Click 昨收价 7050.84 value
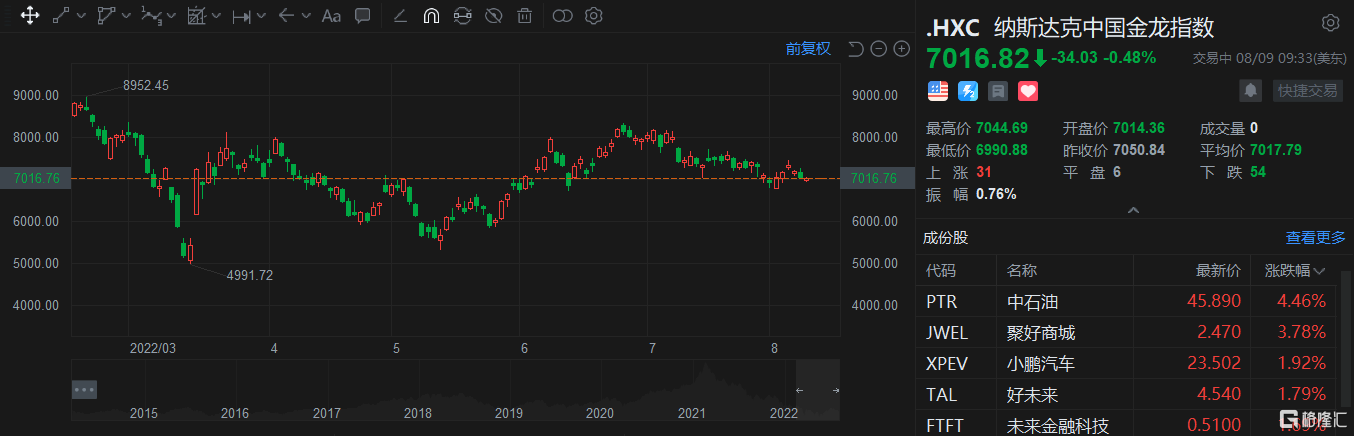The width and height of the screenshot is (1354, 436). pos(1140,150)
